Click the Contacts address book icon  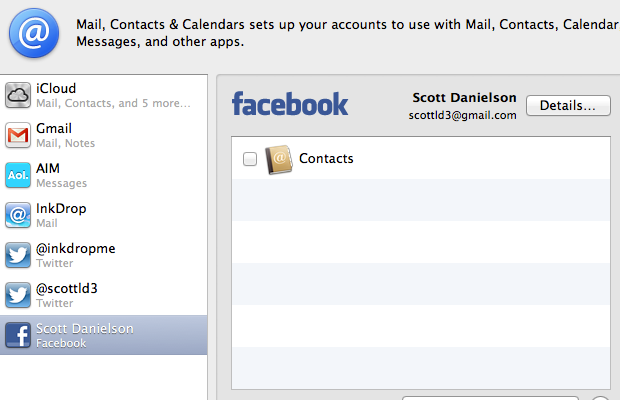279,159
